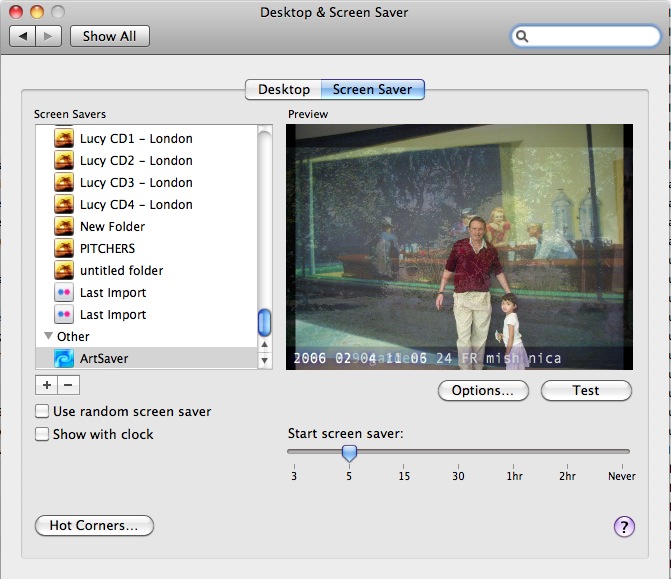Select the ArtSaver row

click(147, 358)
